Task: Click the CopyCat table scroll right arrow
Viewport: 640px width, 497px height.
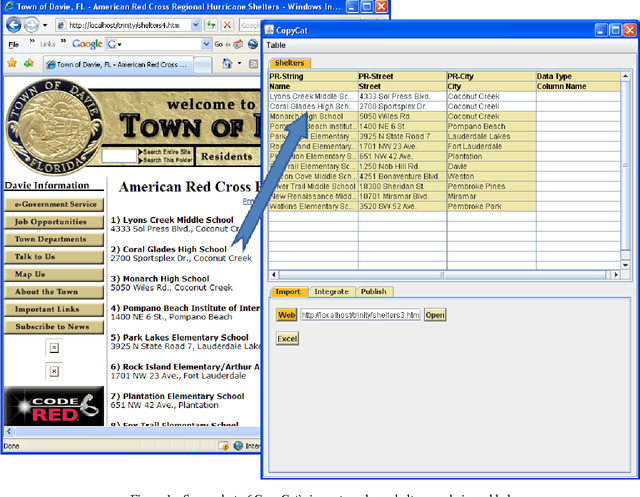Action: (616, 275)
